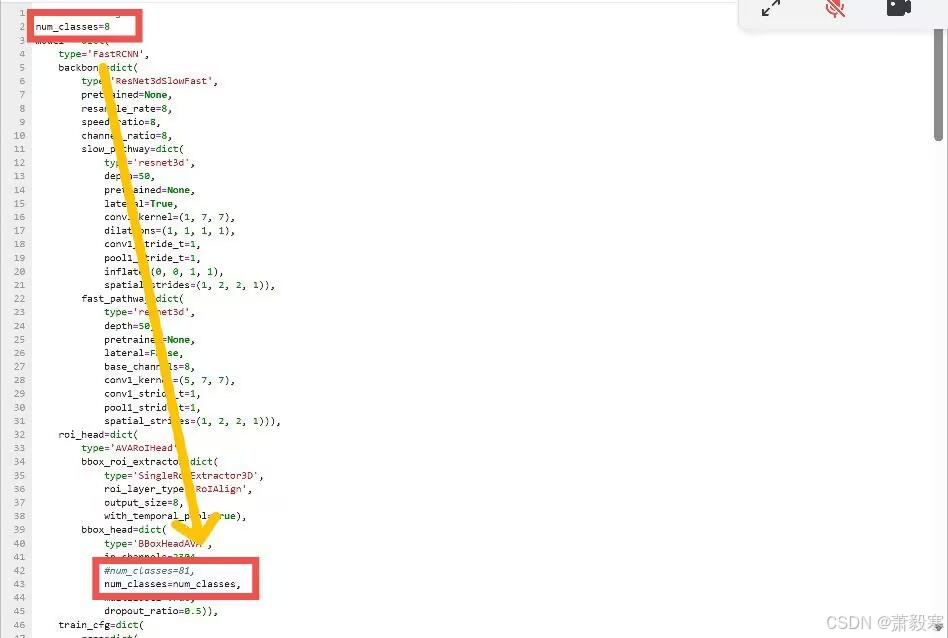
Task: Click the vertical scrollbar thumb
Action: coord(938,90)
